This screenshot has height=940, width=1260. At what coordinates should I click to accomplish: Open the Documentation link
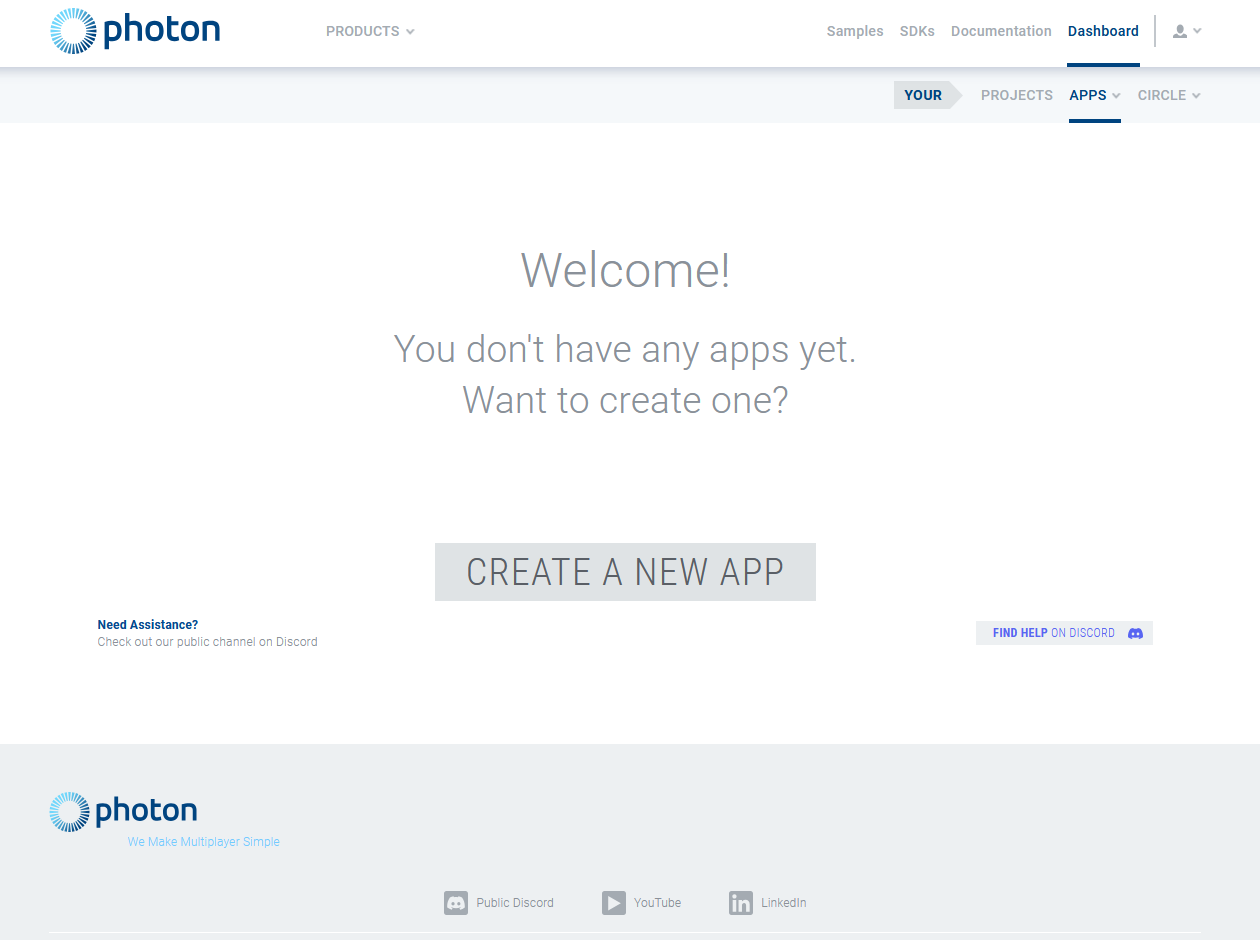pos(1001,31)
